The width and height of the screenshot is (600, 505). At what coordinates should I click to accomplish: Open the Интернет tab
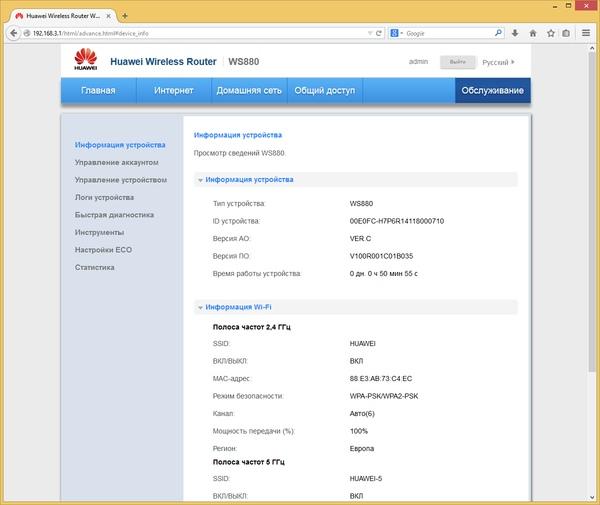click(x=174, y=91)
